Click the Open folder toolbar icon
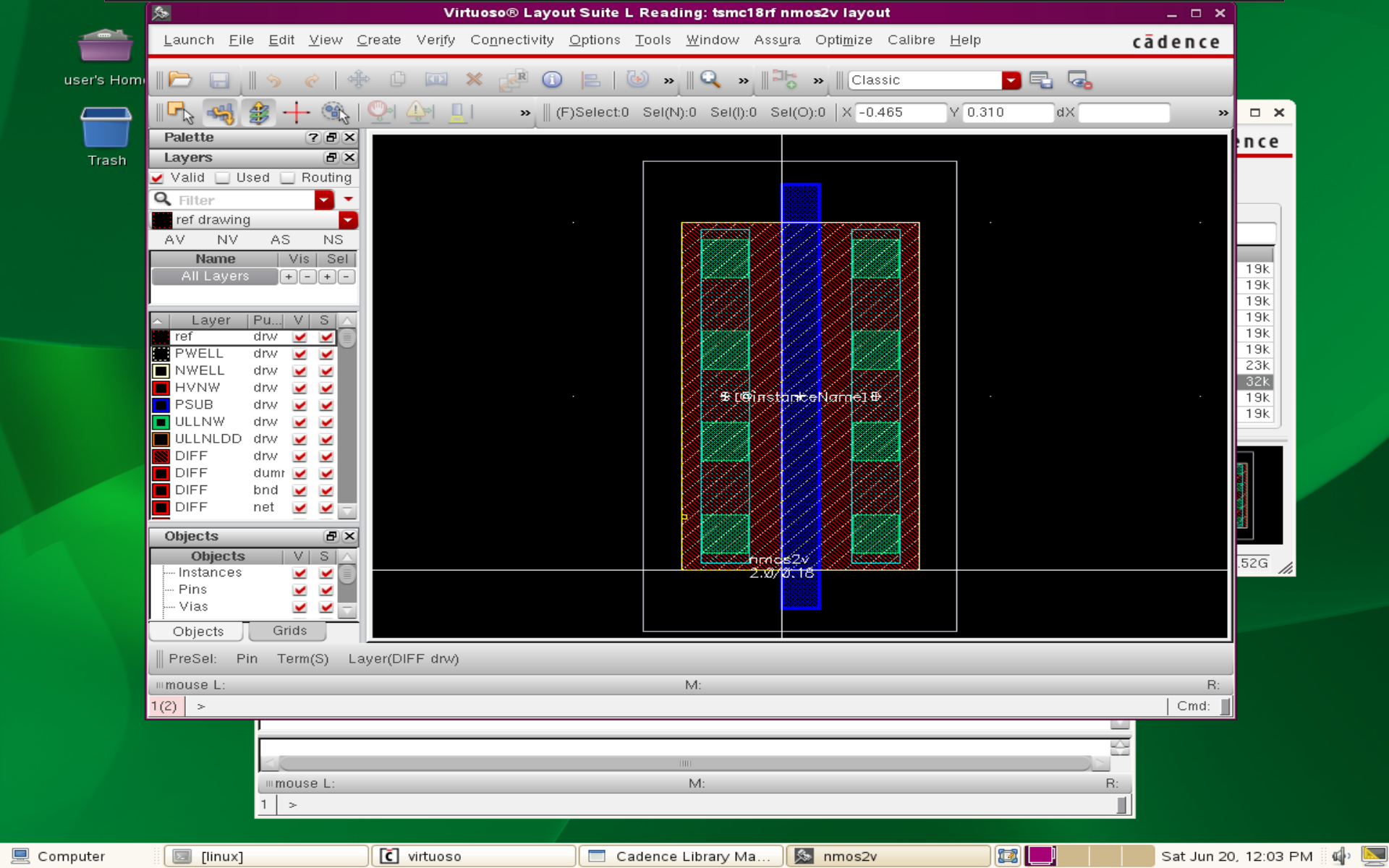Viewport: 1389px width, 868px height. point(180,80)
